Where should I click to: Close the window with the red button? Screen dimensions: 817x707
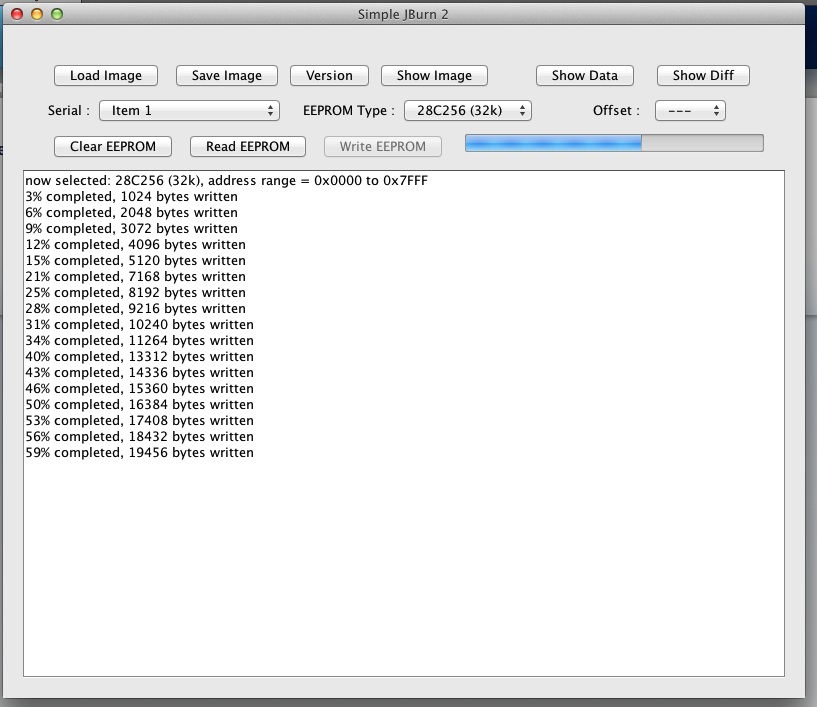click(17, 14)
